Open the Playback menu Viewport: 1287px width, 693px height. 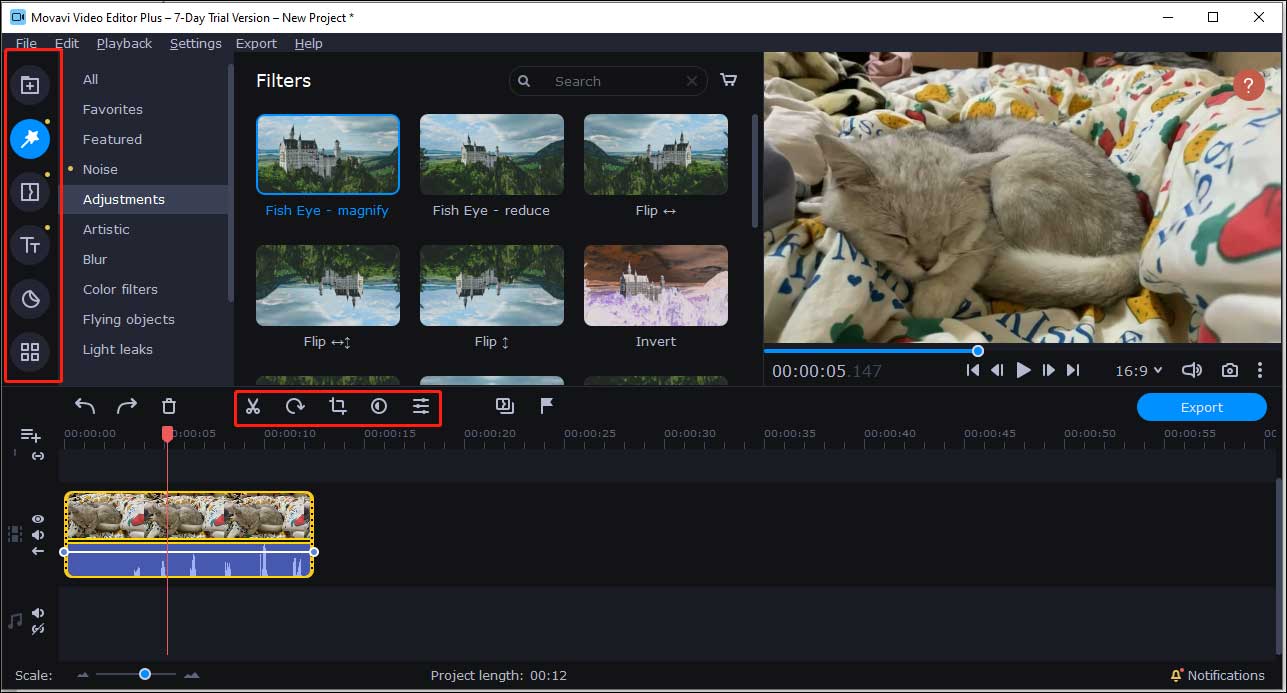(124, 43)
